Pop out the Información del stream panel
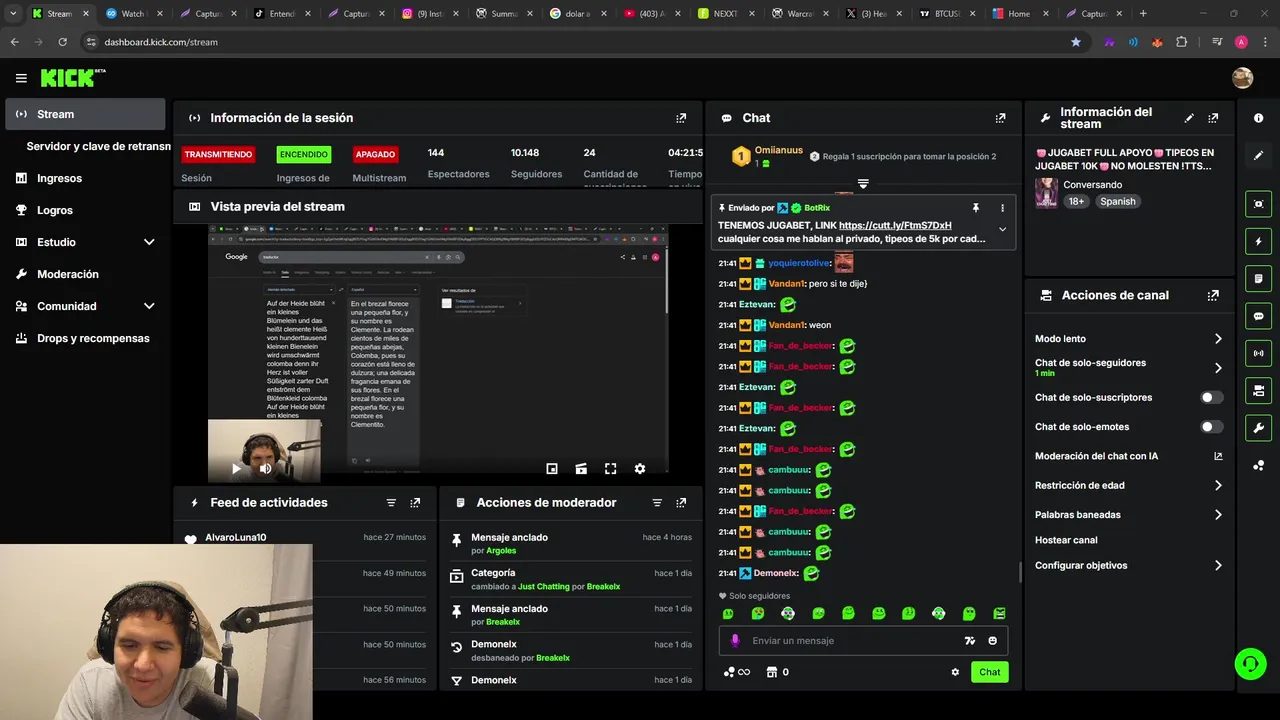Screen dimensions: 1280x720 (x=1213, y=118)
